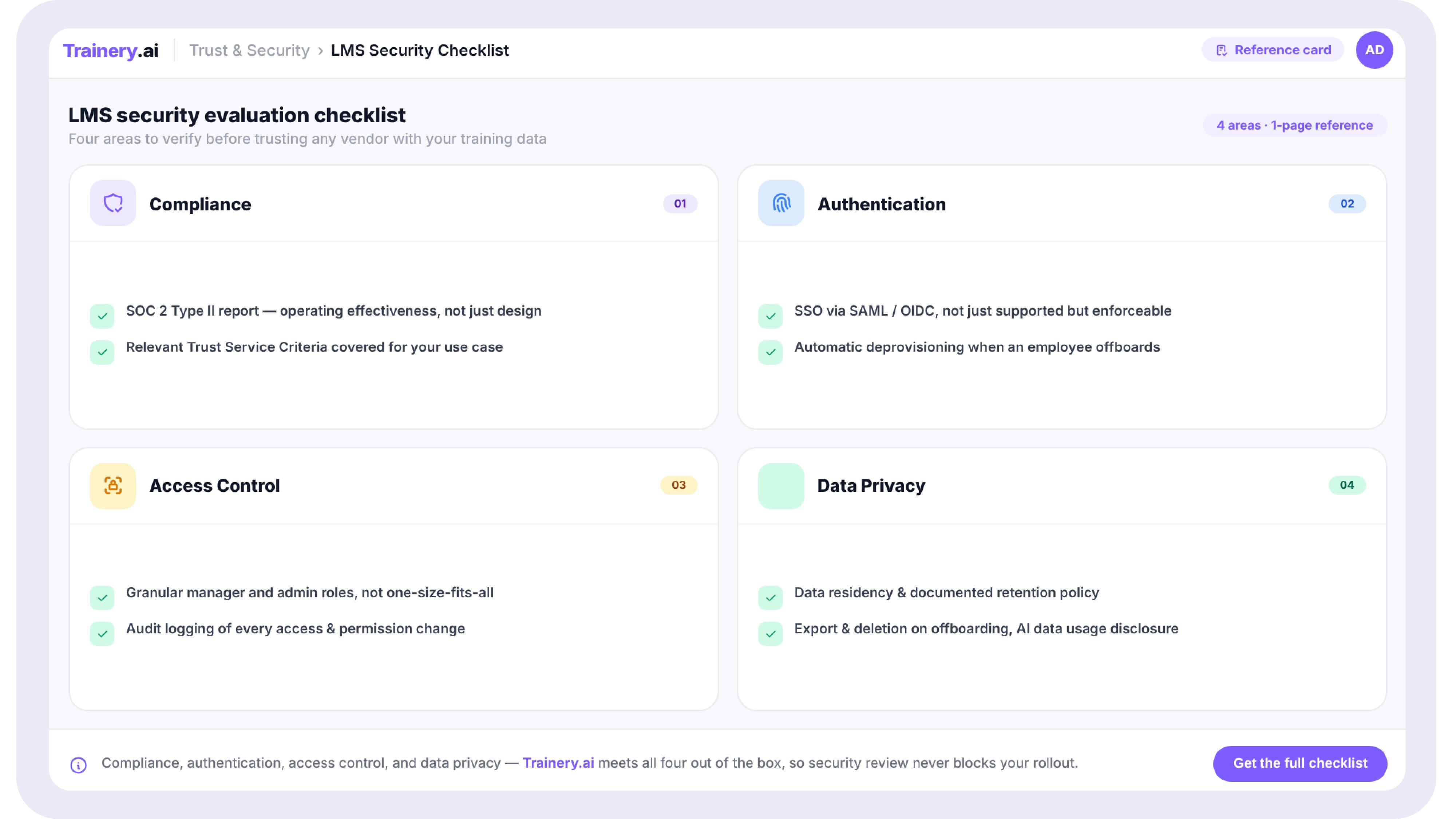The width and height of the screenshot is (1456, 819).
Task: Toggle the Export & deletion check
Action: [x=770, y=634]
